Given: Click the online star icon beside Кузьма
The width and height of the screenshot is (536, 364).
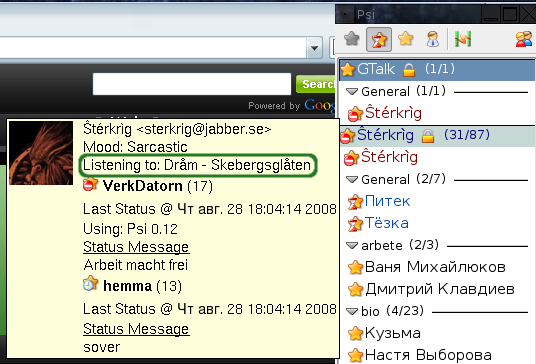Looking at the screenshot, I should [x=355, y=333].
